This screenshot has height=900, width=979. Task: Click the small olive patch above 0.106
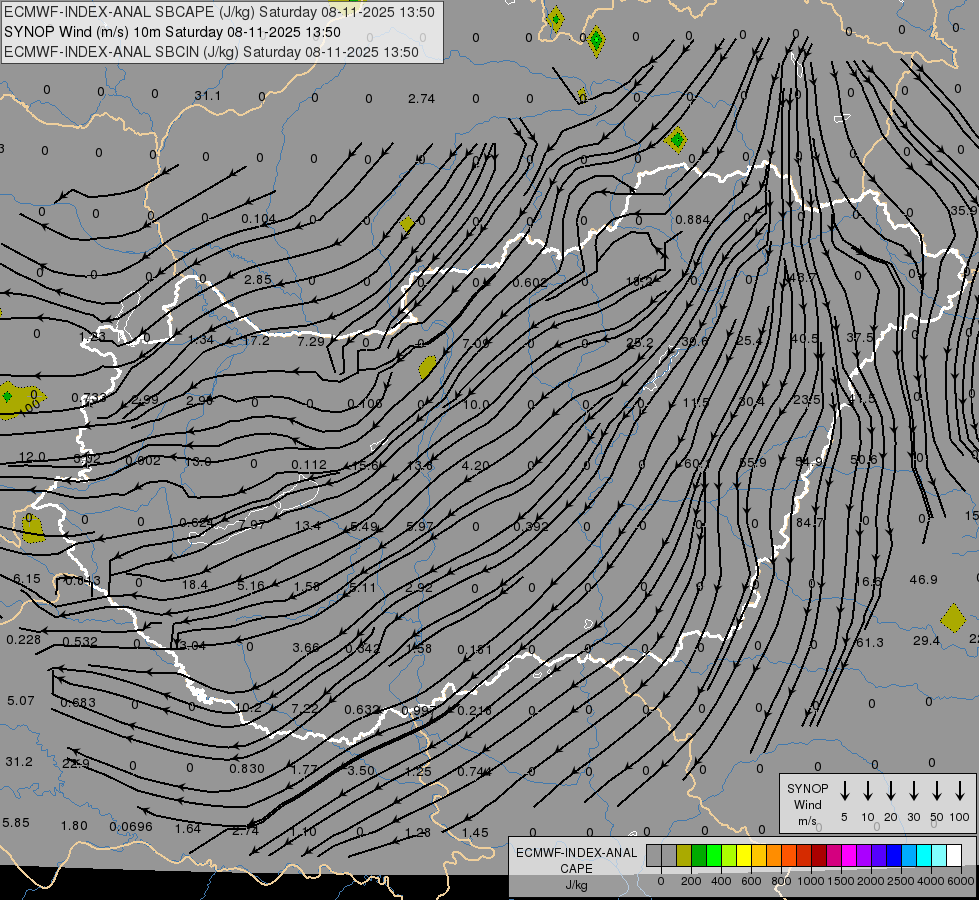tap(428, 367)
